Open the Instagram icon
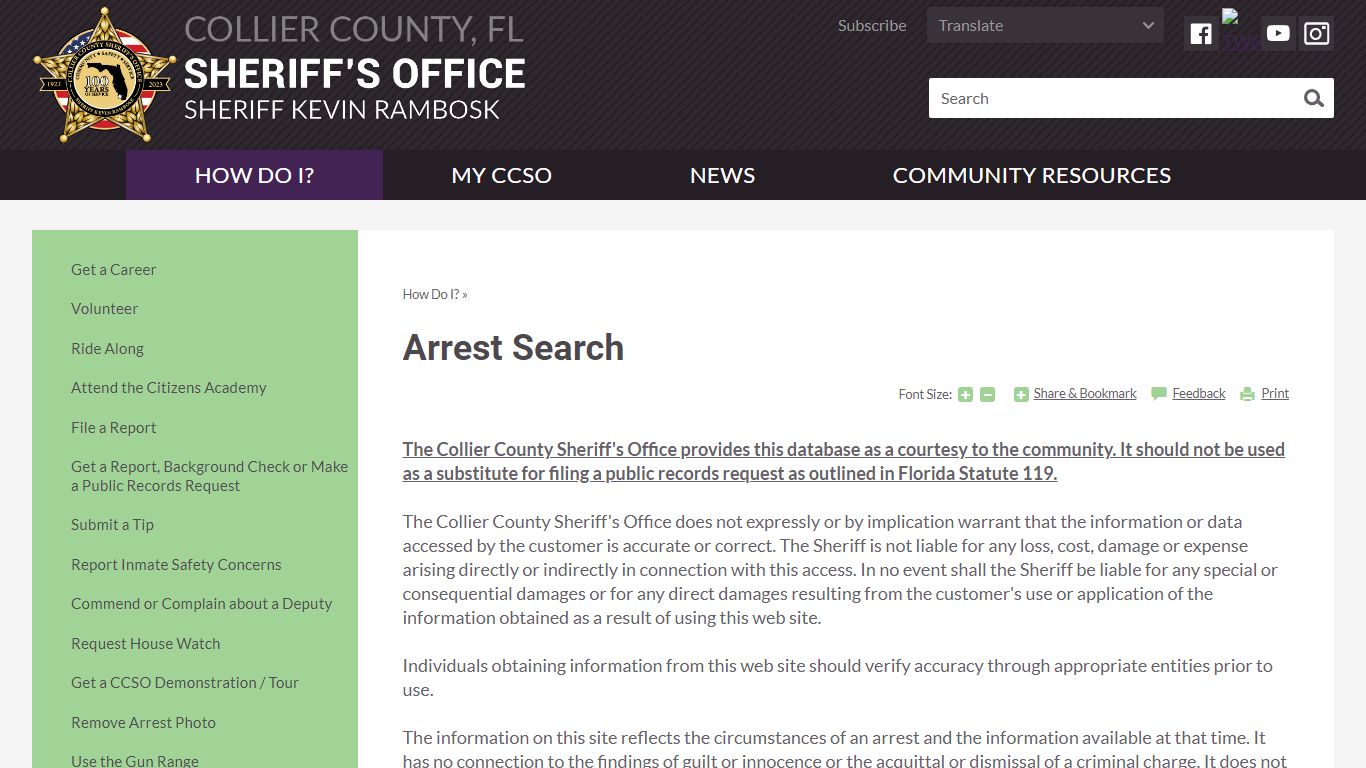 [1317, 34]
